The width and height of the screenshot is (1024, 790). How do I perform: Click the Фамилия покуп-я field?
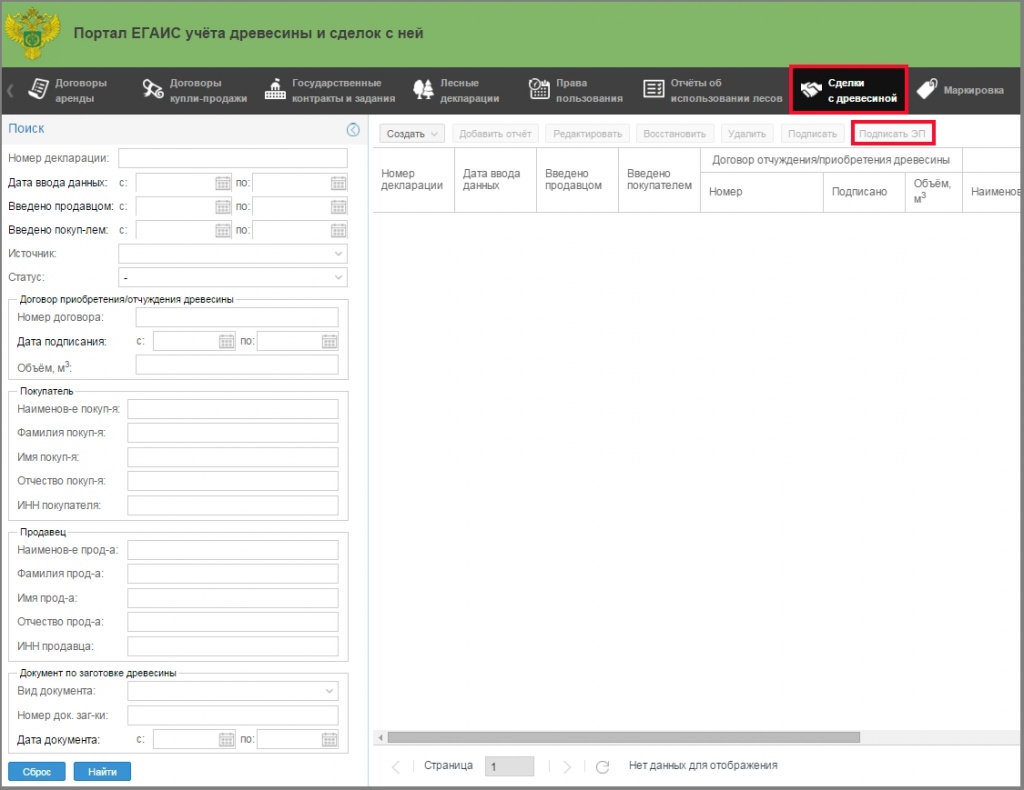233,433
